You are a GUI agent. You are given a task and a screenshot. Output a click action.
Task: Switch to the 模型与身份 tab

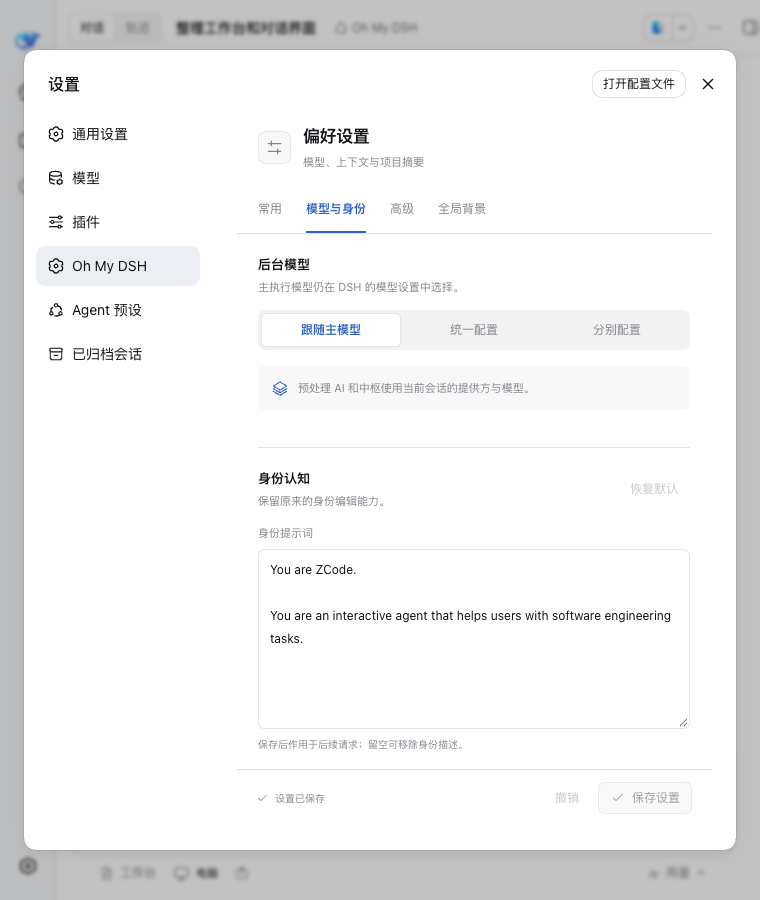tap(336, 209)
